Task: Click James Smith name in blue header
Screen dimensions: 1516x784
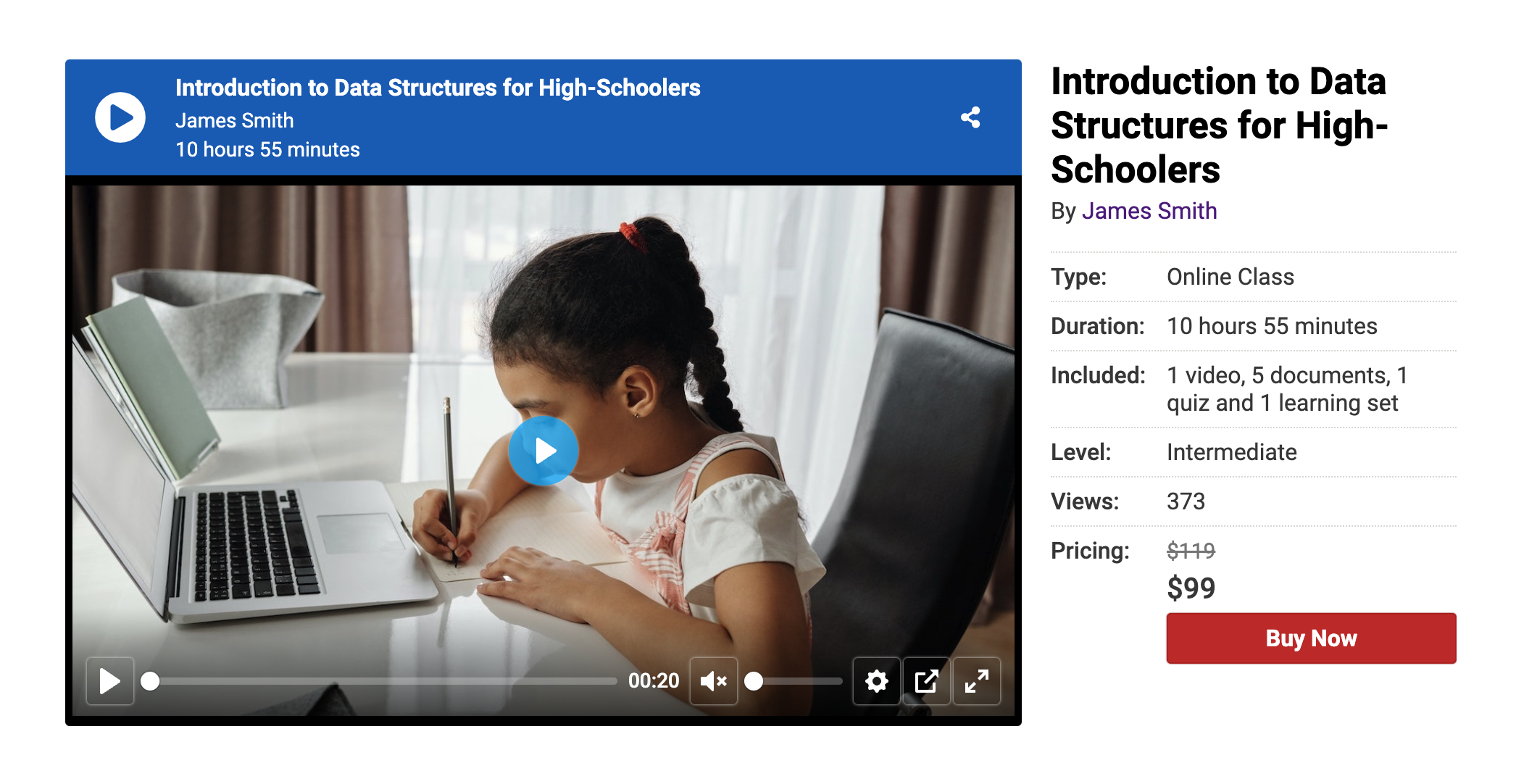Action: tap(234, 120)
